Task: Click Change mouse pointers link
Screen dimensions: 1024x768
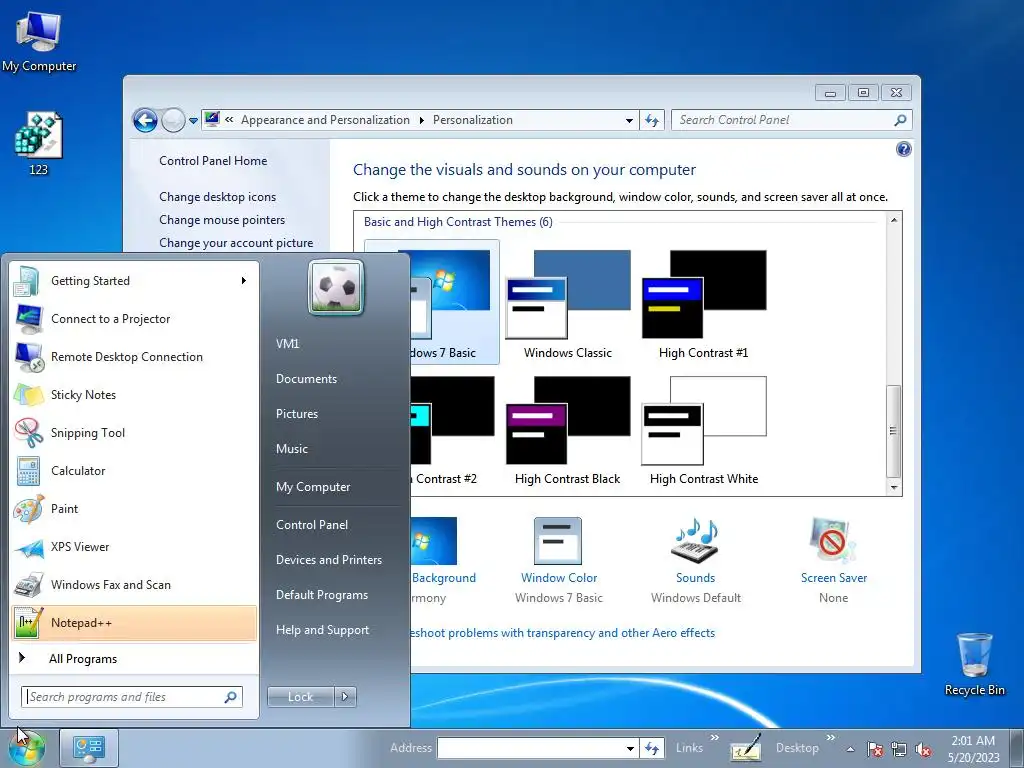Action: click(222, 220)
